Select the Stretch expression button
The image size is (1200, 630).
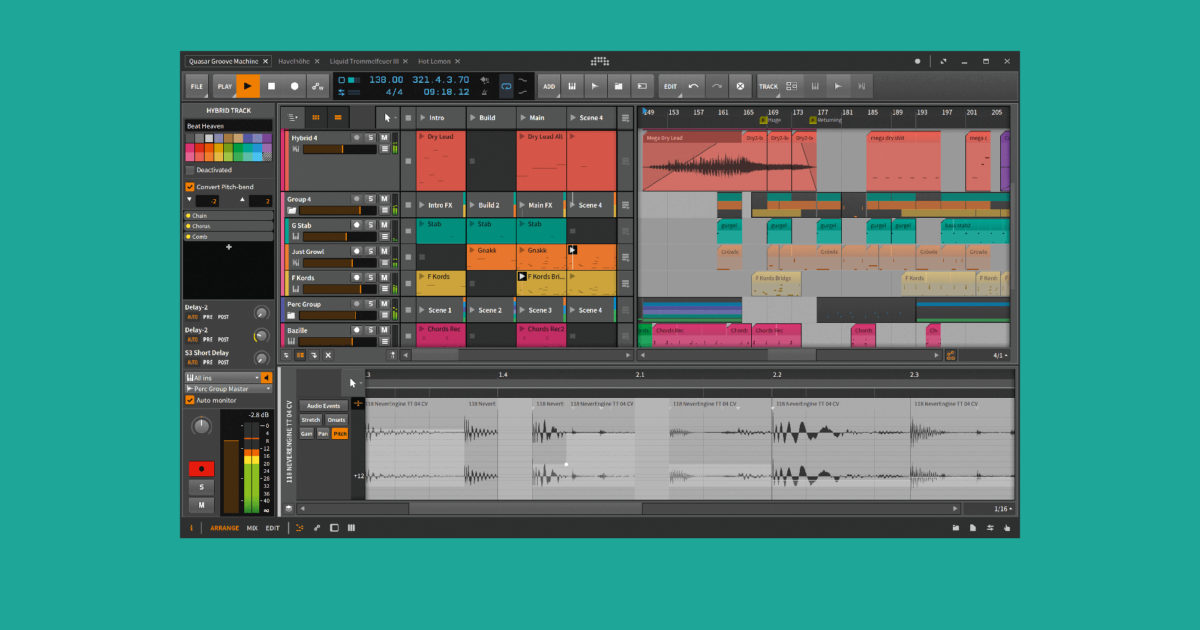coord(311,420)
